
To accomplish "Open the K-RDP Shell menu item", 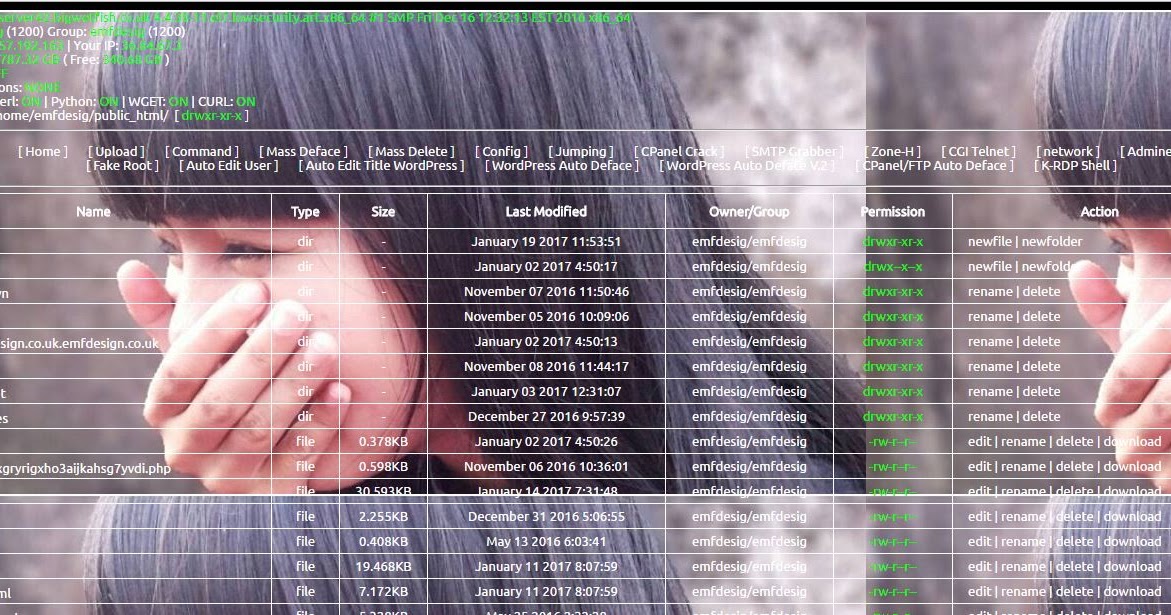I will 1075,166.
